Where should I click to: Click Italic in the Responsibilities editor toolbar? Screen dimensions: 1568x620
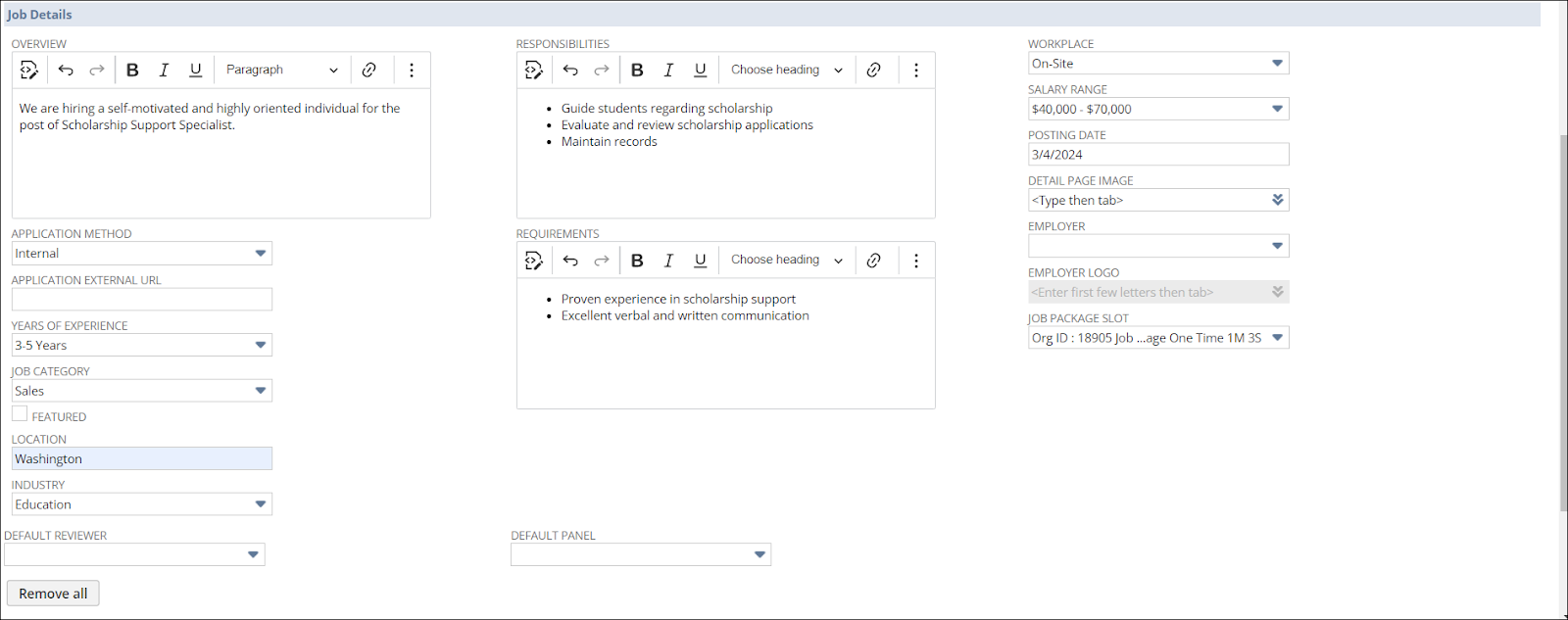click(x=668, y=70)
